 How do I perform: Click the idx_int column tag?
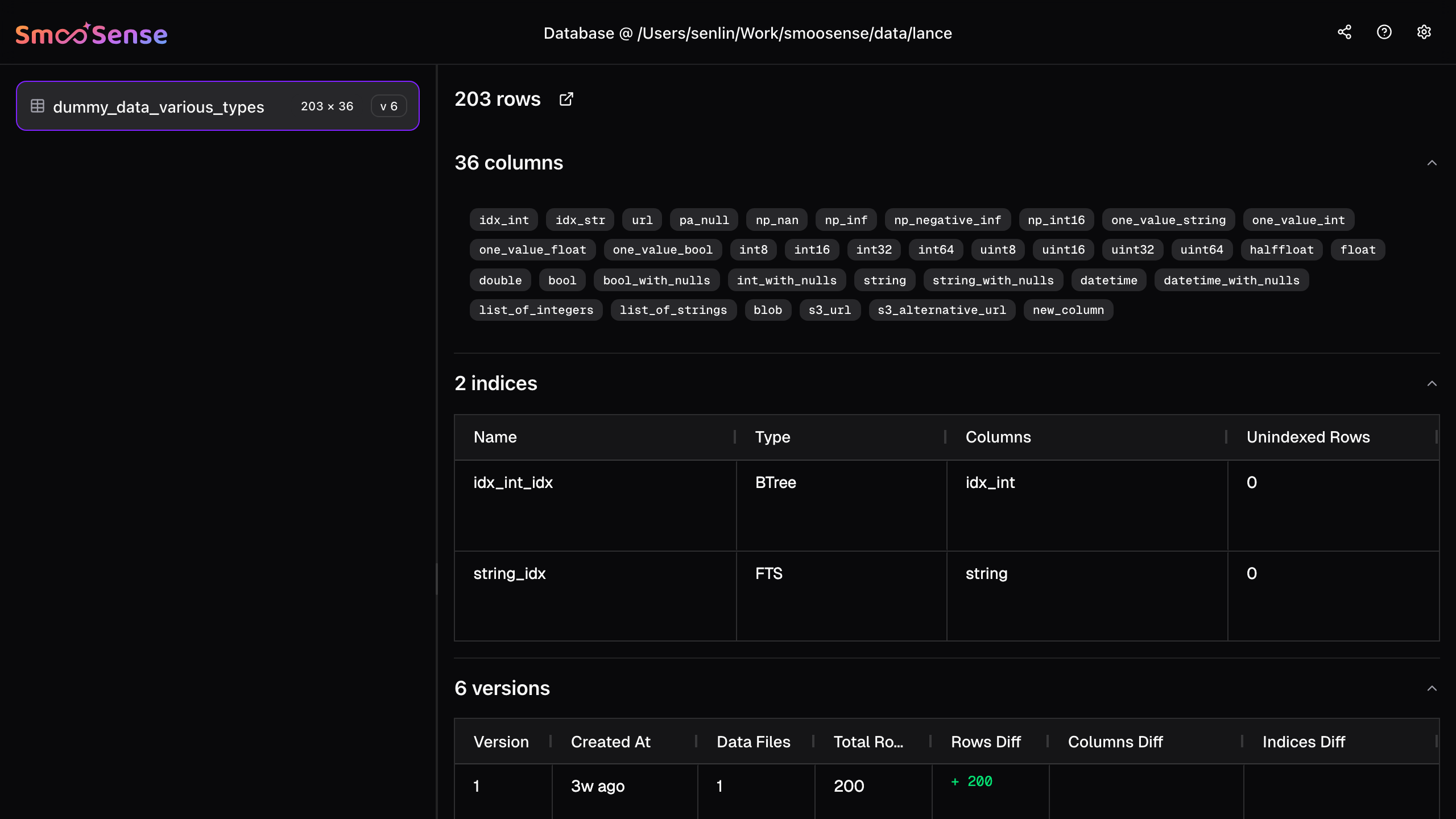point(503,220)
